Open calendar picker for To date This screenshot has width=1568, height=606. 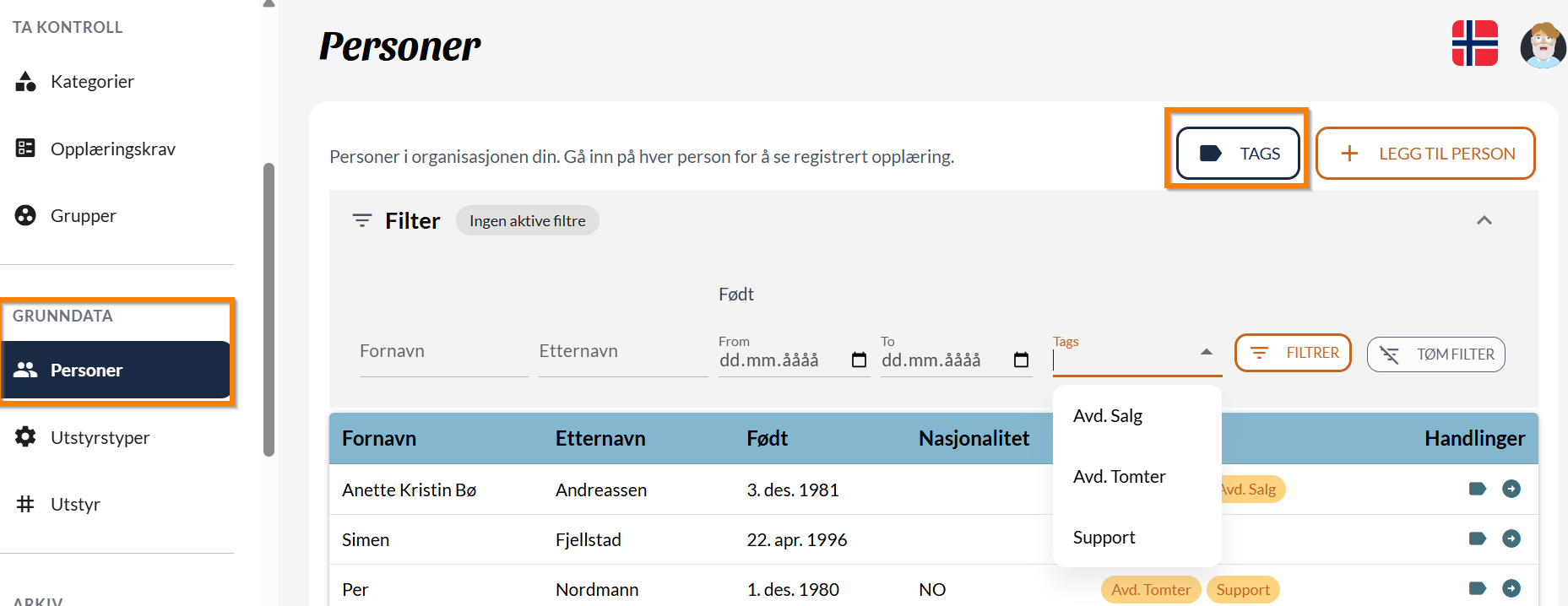pyautogui.click(x=1021, y=360)
